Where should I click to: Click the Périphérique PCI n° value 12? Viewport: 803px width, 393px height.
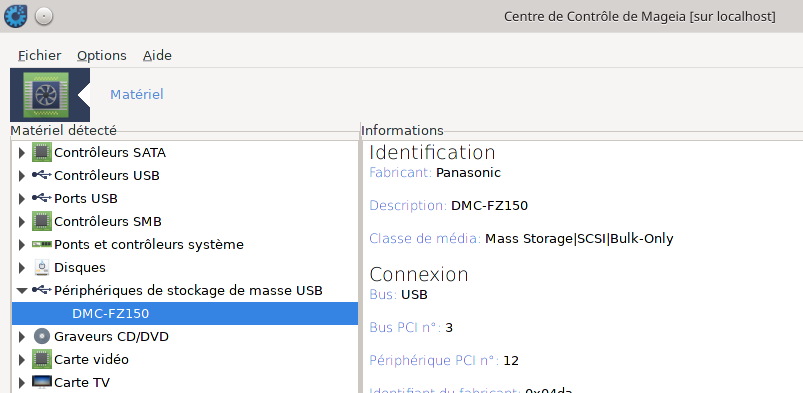pos(511,361)
